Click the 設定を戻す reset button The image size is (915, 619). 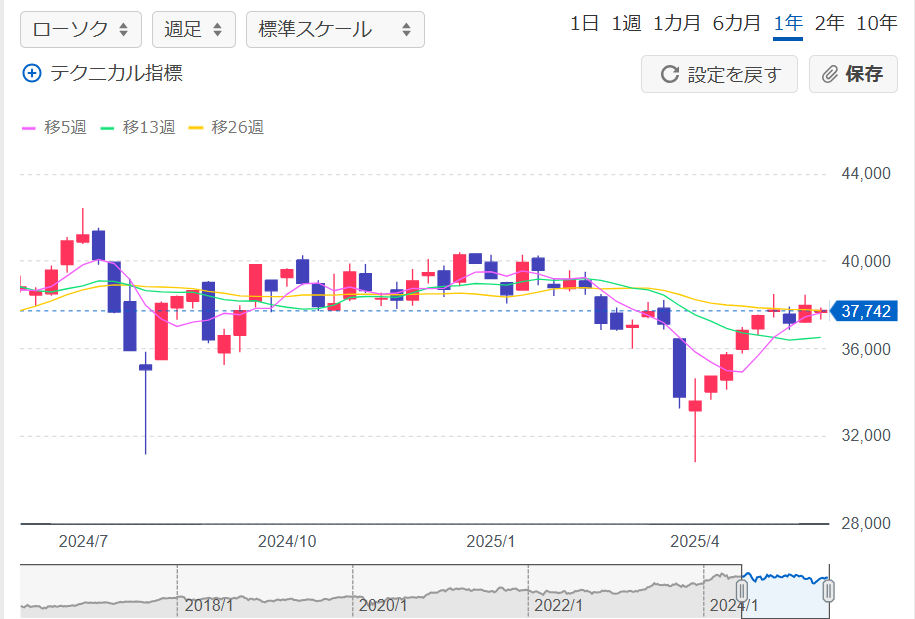tap(719, 74)
